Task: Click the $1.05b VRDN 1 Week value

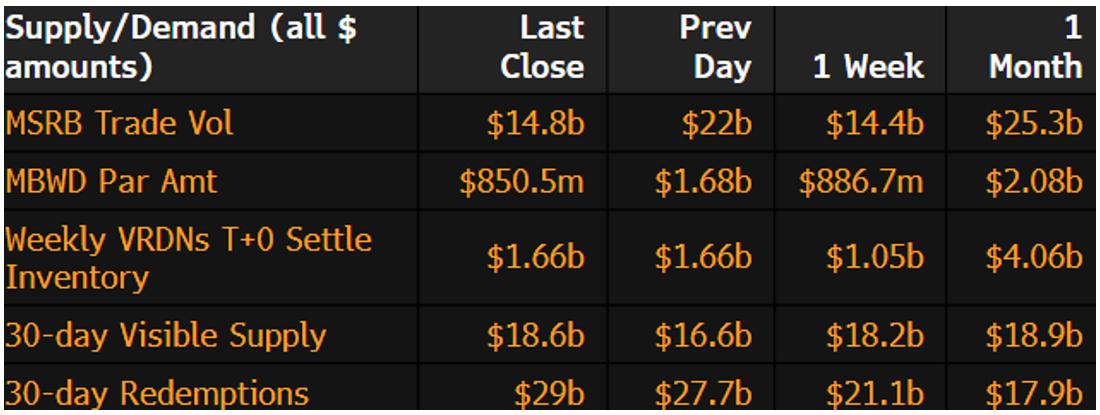Action: pyautogui.click(x=874, y=258)
